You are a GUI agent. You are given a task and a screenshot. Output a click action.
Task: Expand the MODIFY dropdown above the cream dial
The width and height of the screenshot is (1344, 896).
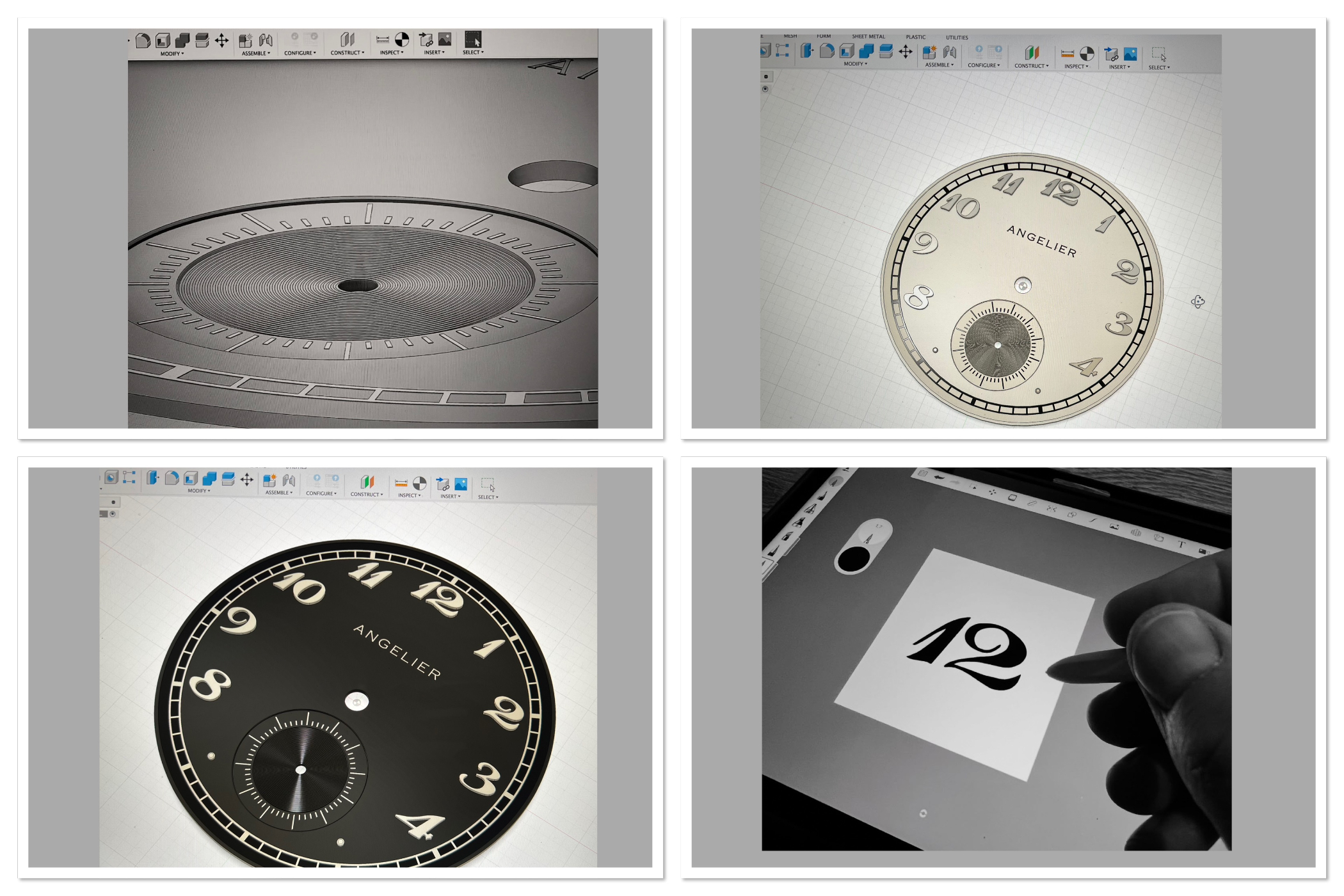coord(855,64)
